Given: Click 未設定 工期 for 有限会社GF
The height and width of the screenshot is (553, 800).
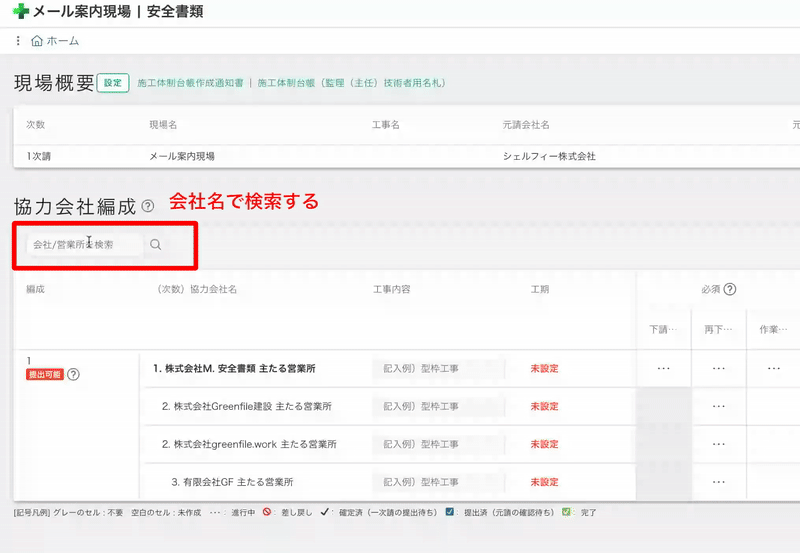Looking at the screenshot, I should pos(544,482).
